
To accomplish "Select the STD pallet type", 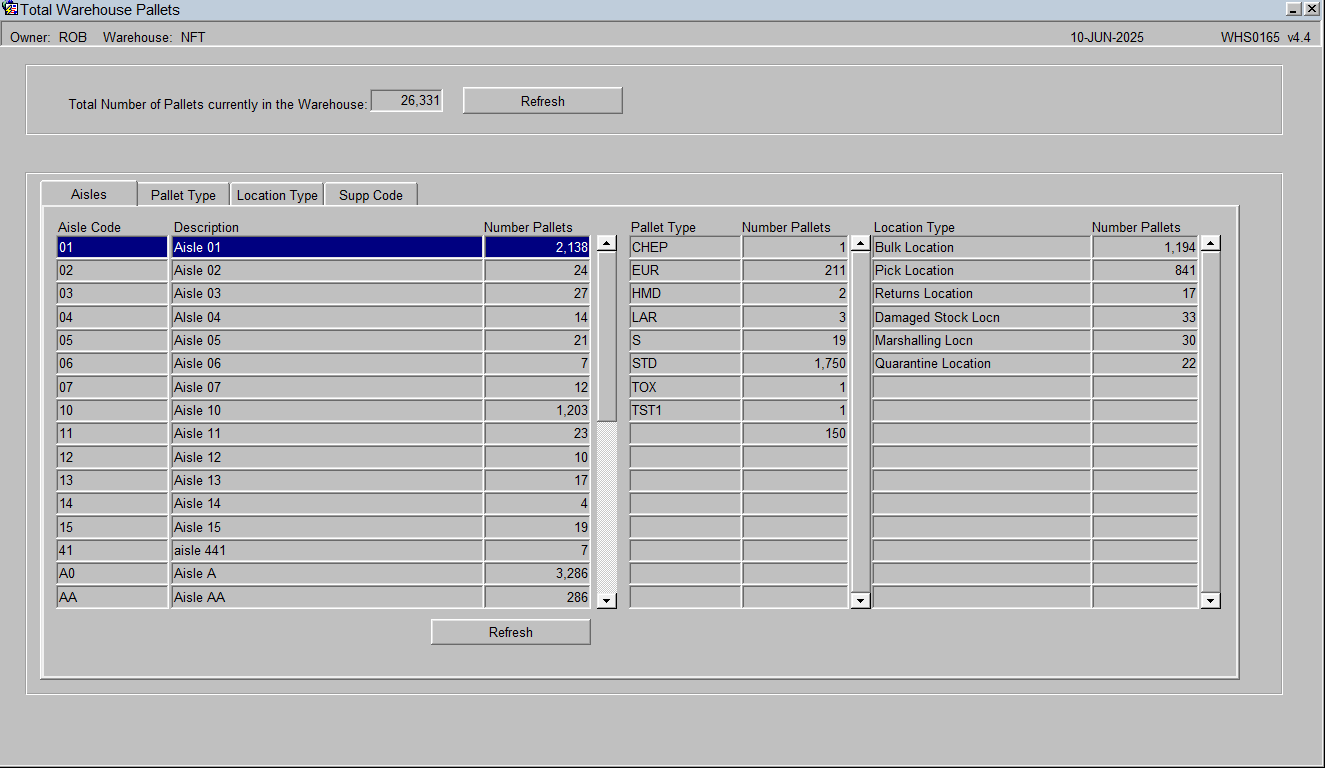I will (685, 363).
